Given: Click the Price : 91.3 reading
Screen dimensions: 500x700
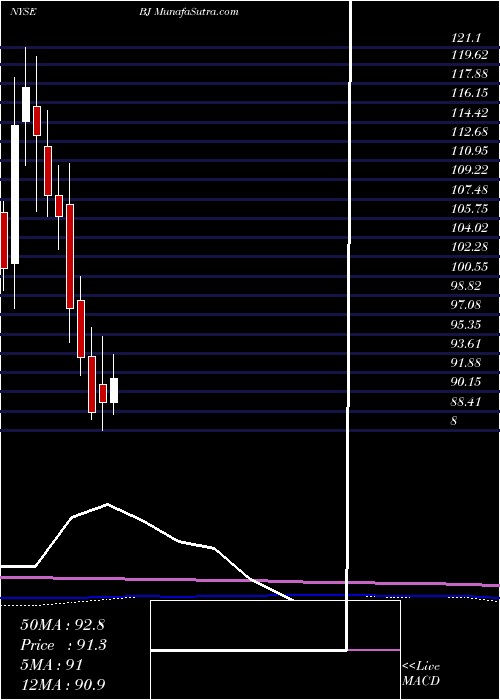Looking at the screenshot, I should coord(64,645).
